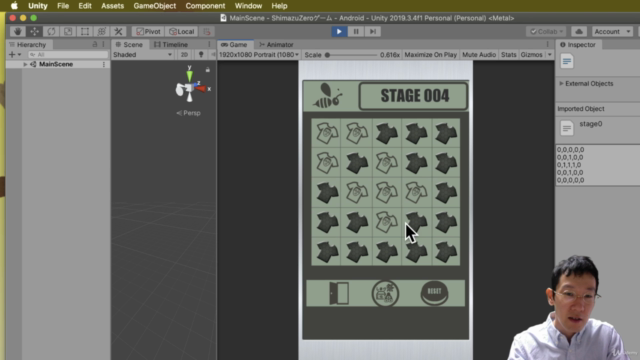Viewport: 640px width, 360px height.
Task: Select the Transform tool
Action: (x=101, y=31)
